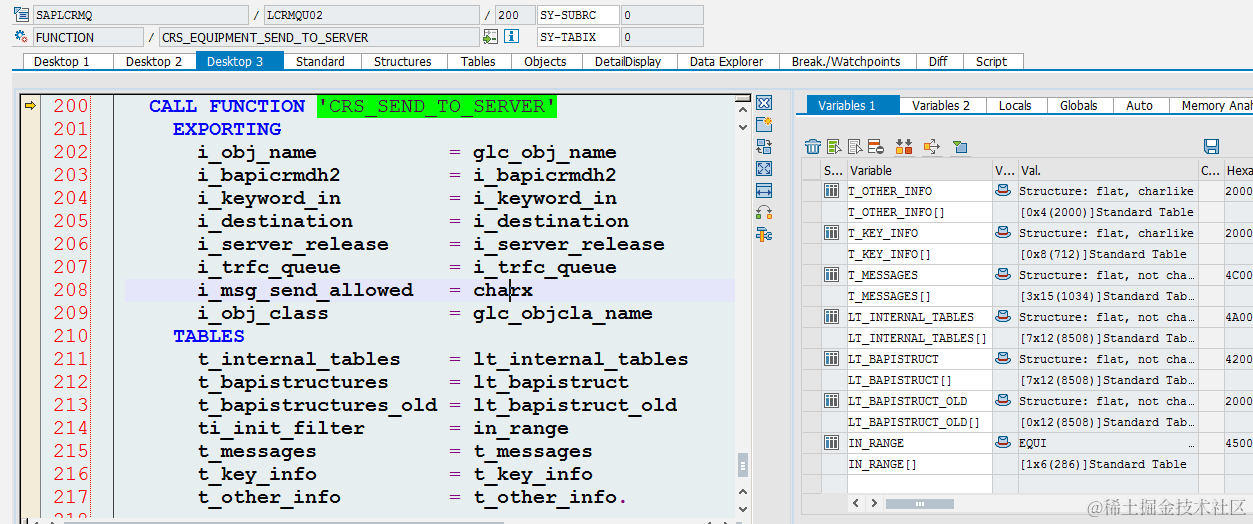Click the SAPLCRMQ program field
This screenshot has width=1253, height=524.
[x=140, y=15]
